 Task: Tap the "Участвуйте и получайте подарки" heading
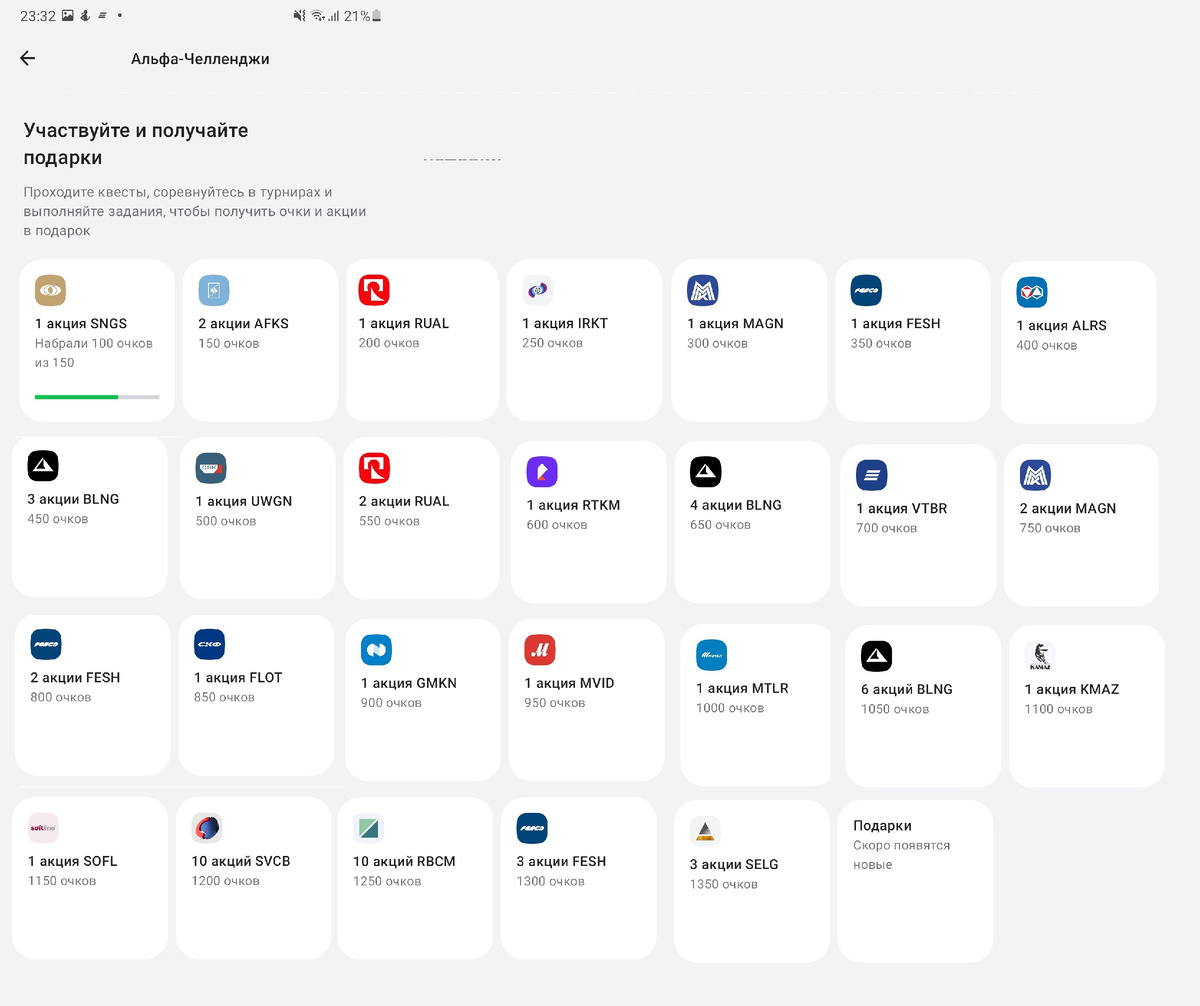point(136,144)
